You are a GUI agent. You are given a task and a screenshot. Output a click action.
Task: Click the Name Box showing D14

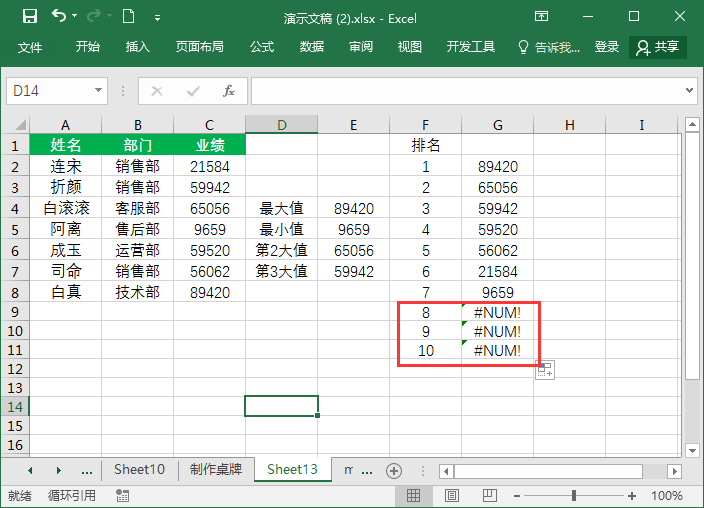(50, 91)
